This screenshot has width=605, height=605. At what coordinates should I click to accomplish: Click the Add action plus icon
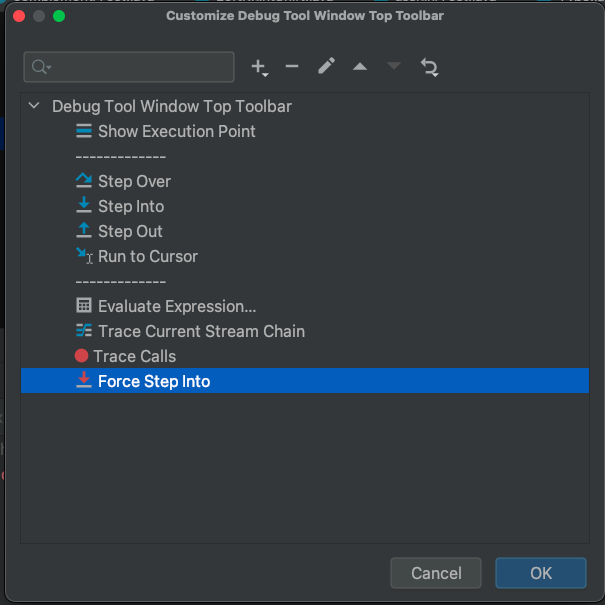258,66
